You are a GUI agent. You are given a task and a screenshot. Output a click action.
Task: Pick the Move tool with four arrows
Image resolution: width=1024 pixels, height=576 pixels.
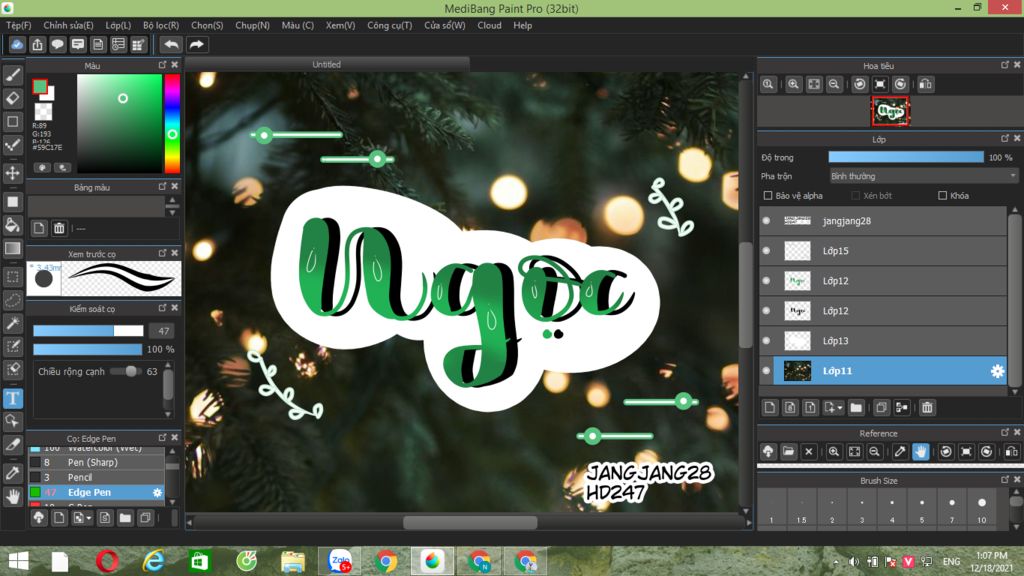click(12, 173)
